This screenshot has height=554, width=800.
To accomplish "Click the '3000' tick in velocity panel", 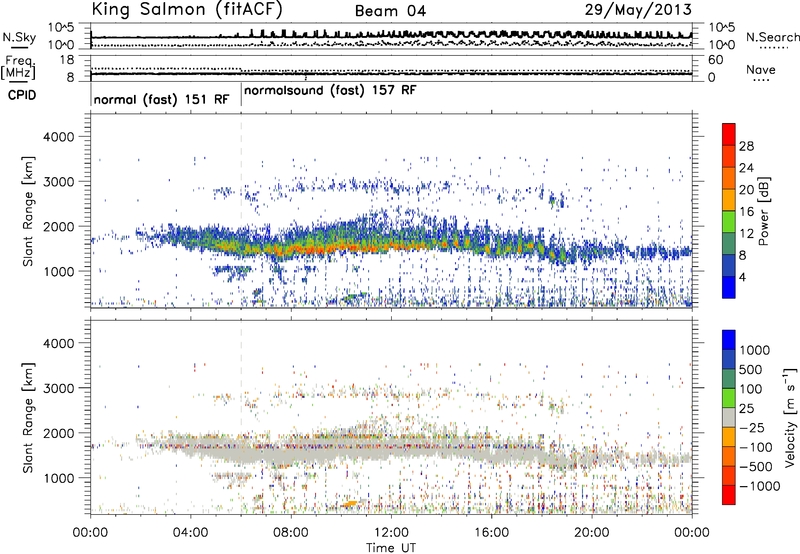I will point(58,388).
